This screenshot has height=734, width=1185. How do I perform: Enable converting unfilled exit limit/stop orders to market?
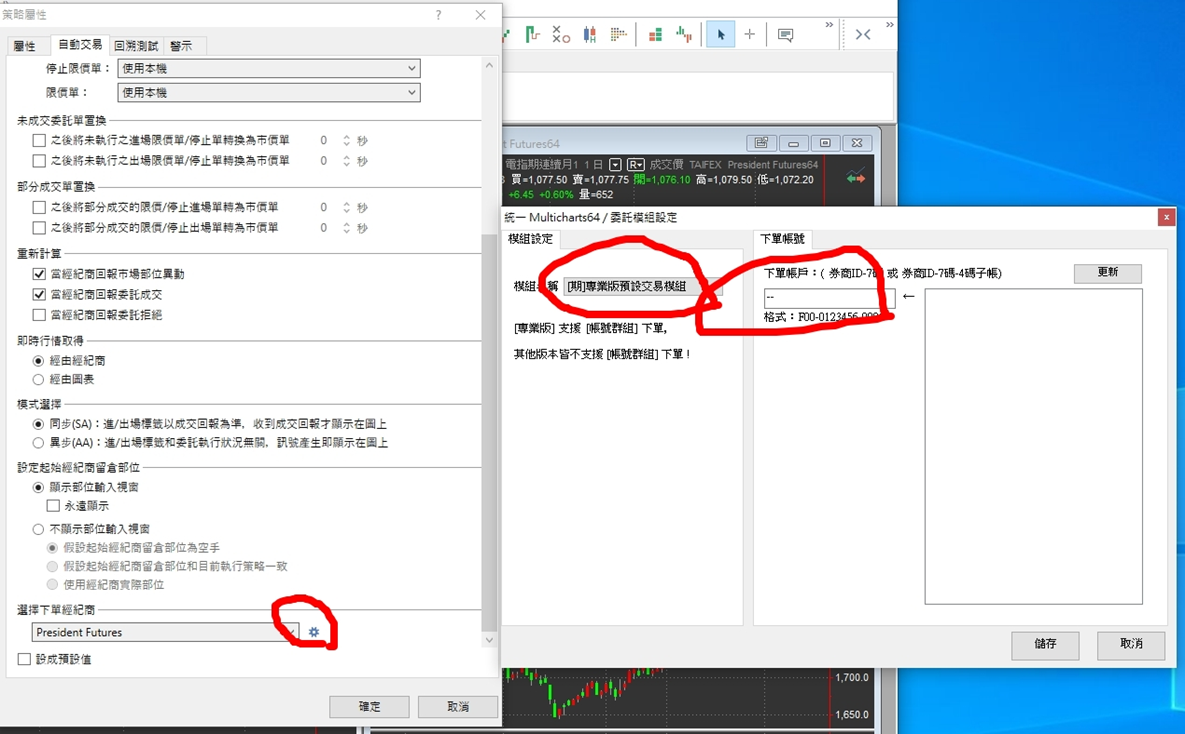coord(39,160)
